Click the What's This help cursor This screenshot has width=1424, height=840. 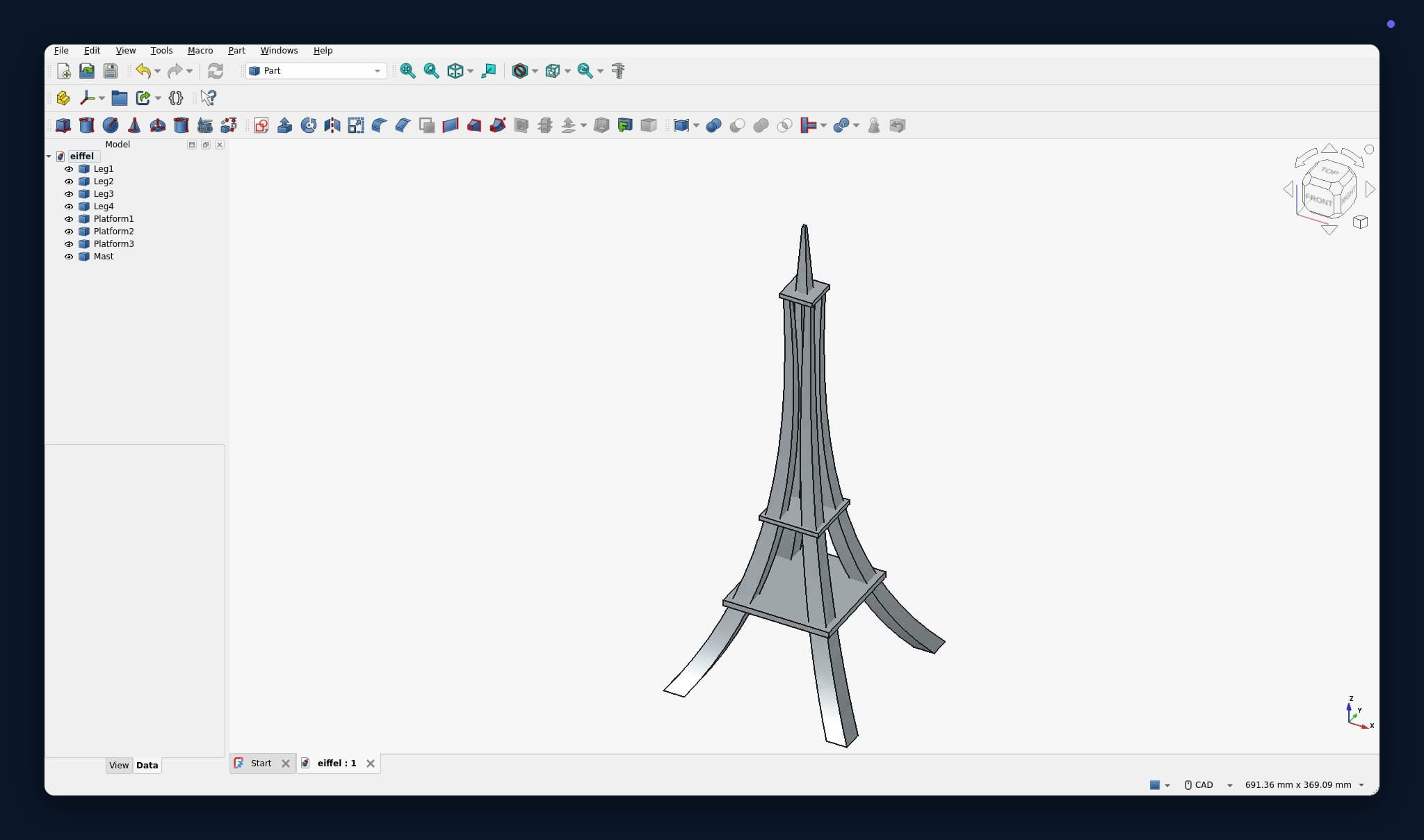(x=209, y=98)
